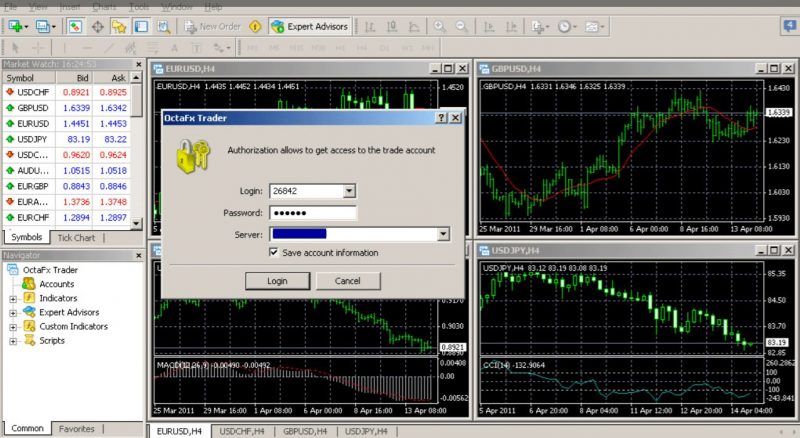Open the New Chart dropdown arrow
This screenshot has width=800, height=438.
pyautogui.click(x=26, y=27)
